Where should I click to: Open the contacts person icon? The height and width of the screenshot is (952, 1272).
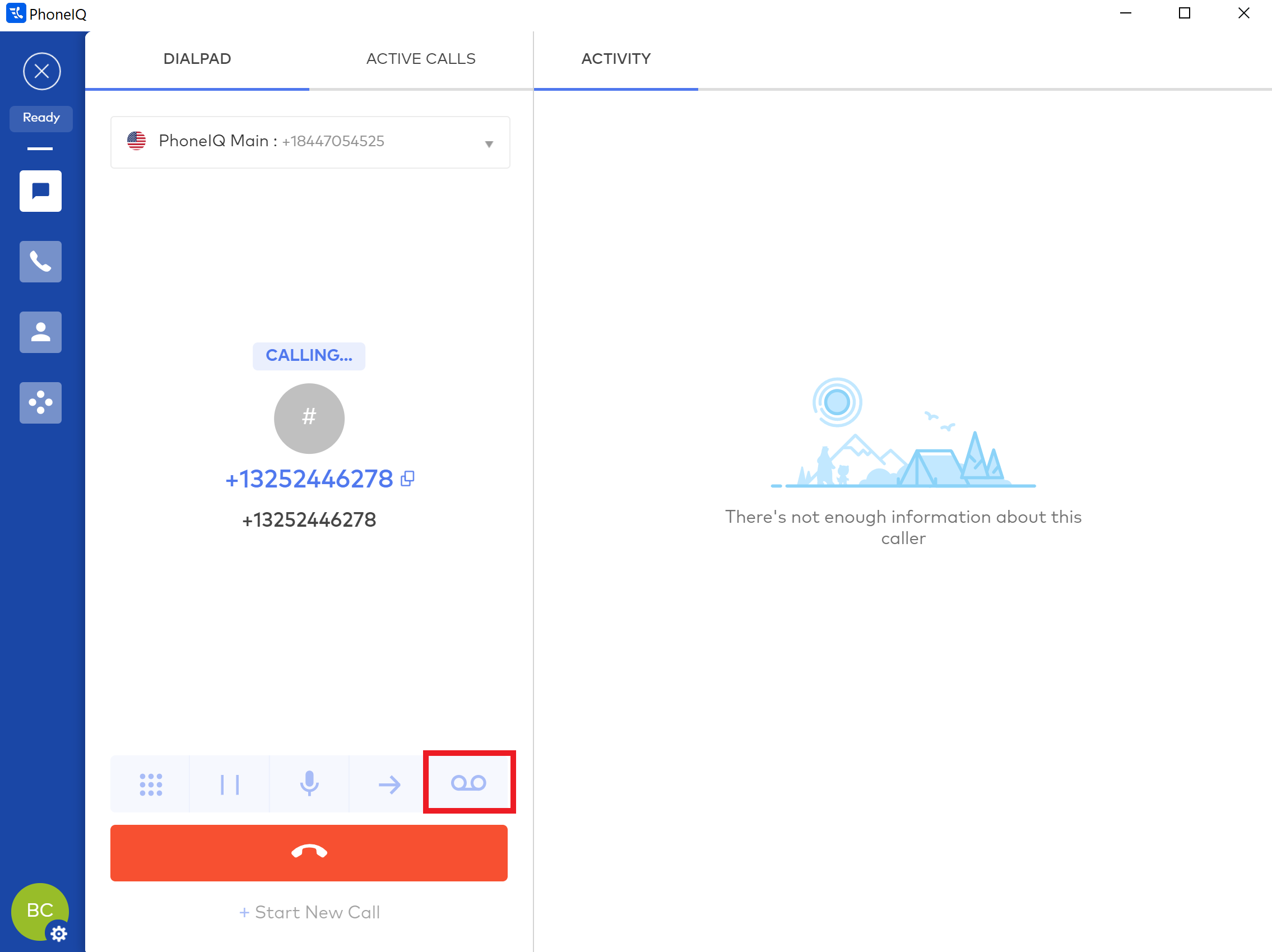[40, 332]
